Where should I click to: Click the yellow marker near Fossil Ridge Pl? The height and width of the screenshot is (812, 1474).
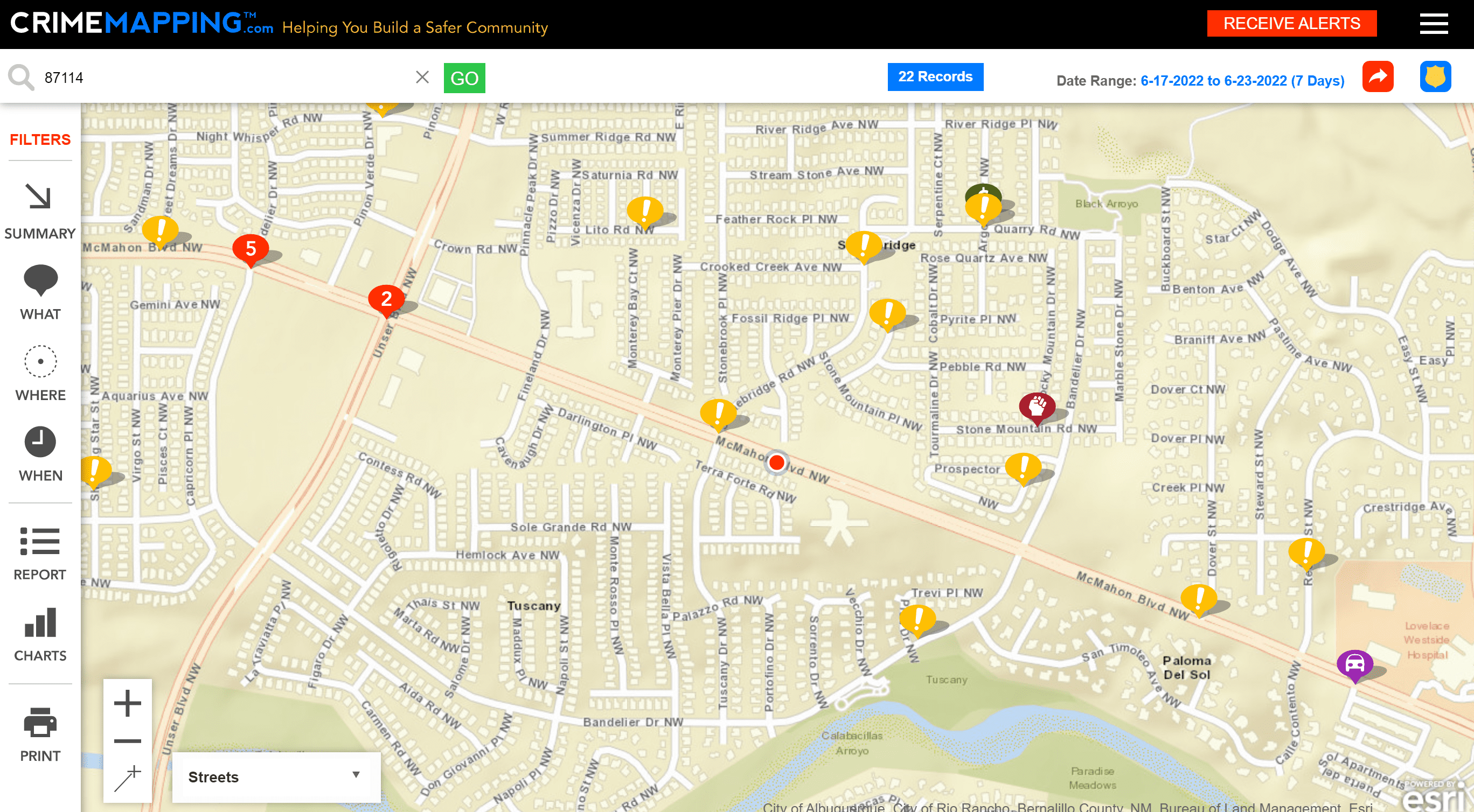[887, 314]
